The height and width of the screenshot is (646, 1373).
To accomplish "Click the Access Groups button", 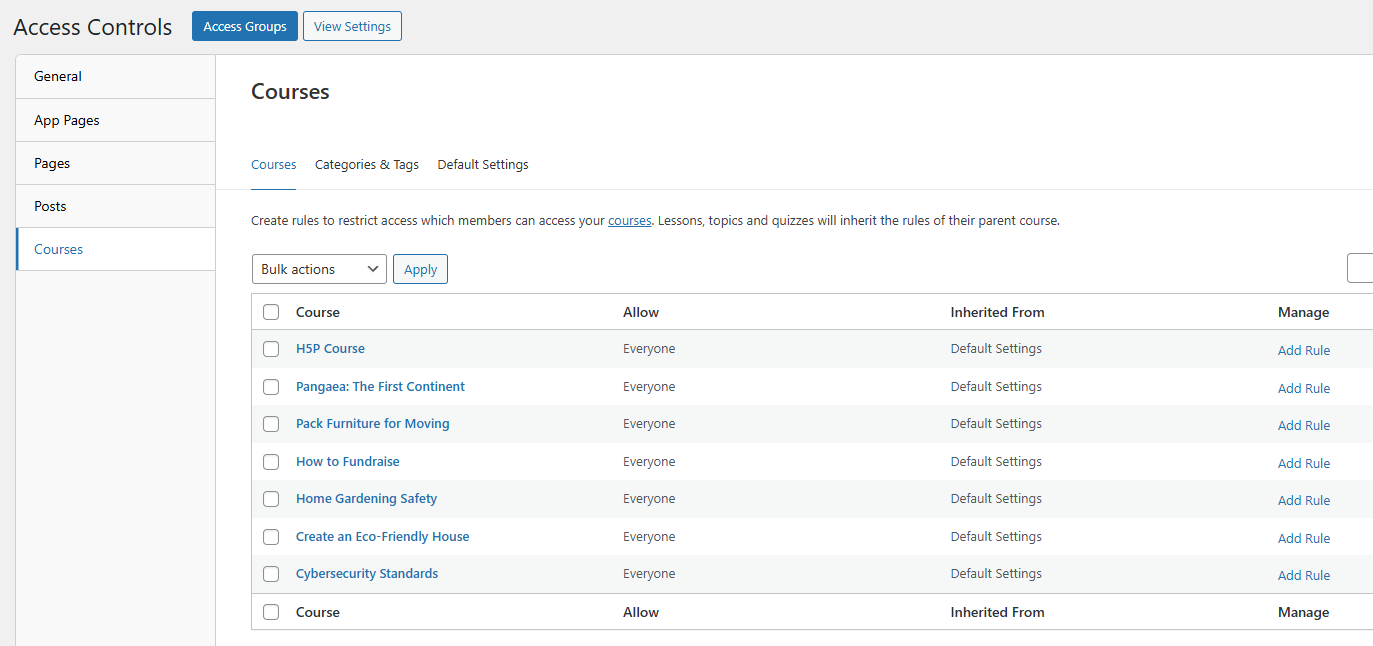I will 244,26.
